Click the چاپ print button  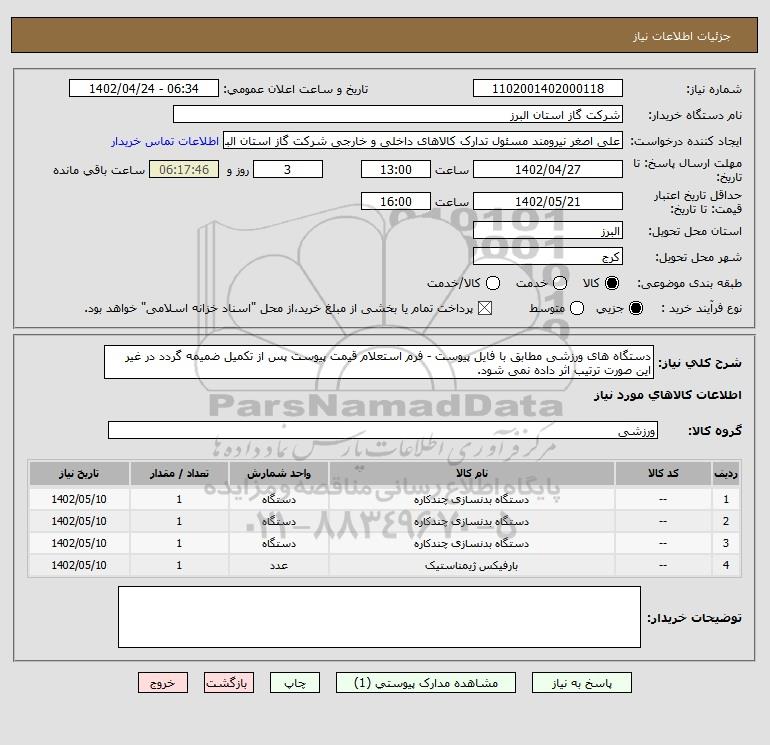point(295,683)
